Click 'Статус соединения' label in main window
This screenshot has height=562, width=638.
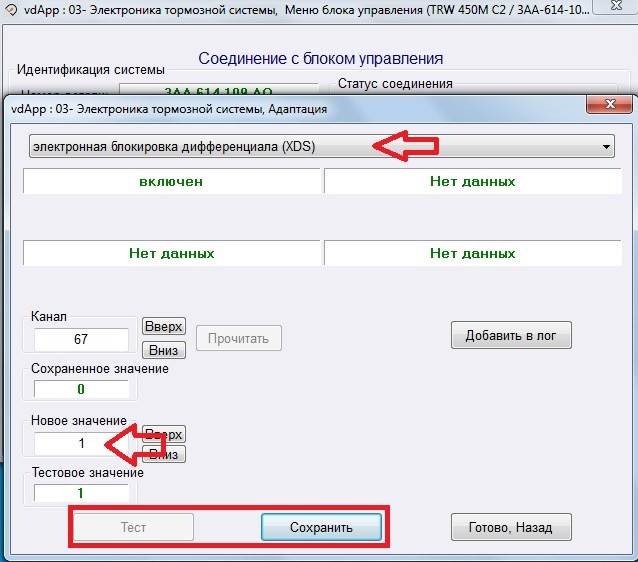pyautogui.click(x=395, y=84)
